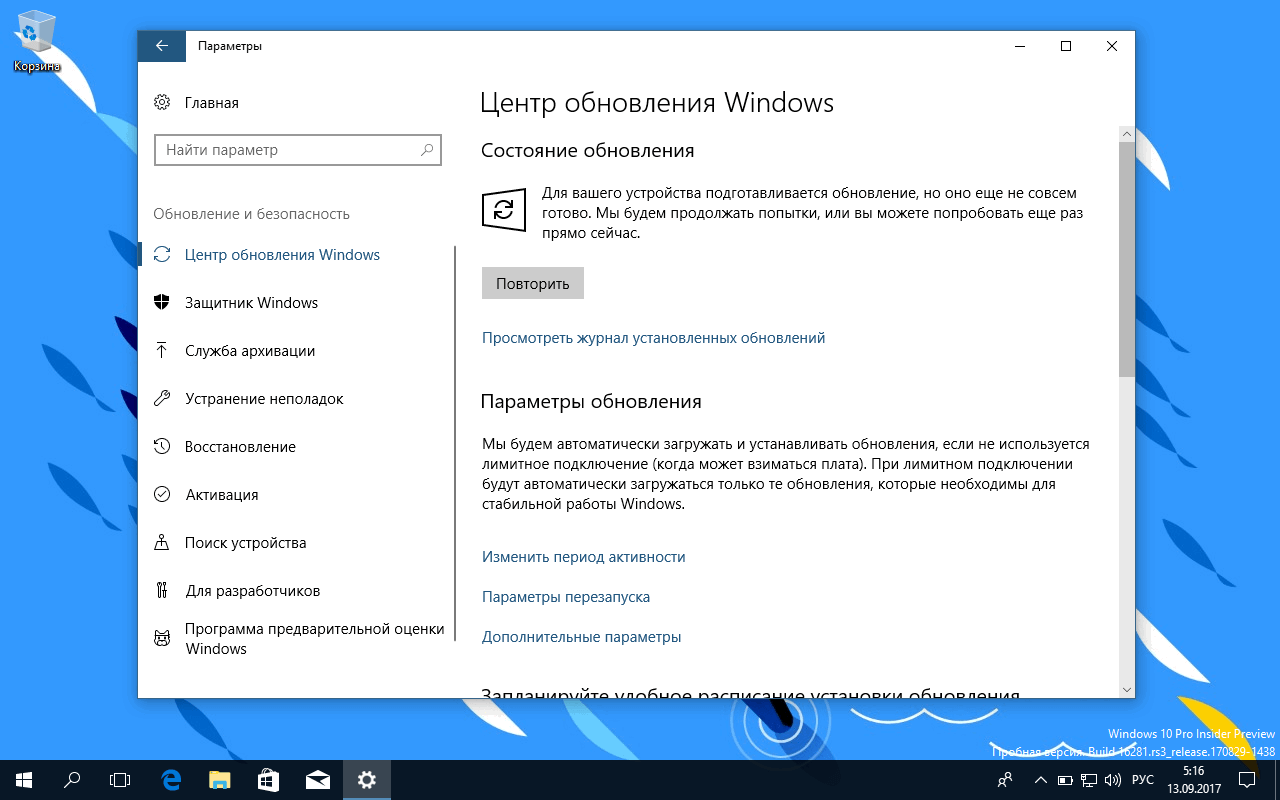
Task: Open Устранение неполадок settings
Action: click(264, 398)
